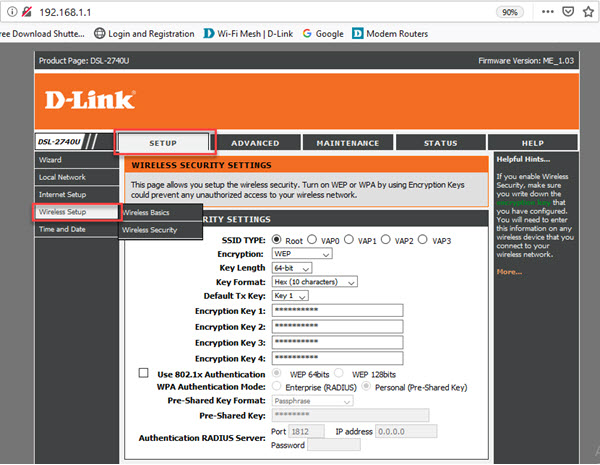Select the VAP2 SSID type radio
This screenshot has width=600, height=465.
386,240
